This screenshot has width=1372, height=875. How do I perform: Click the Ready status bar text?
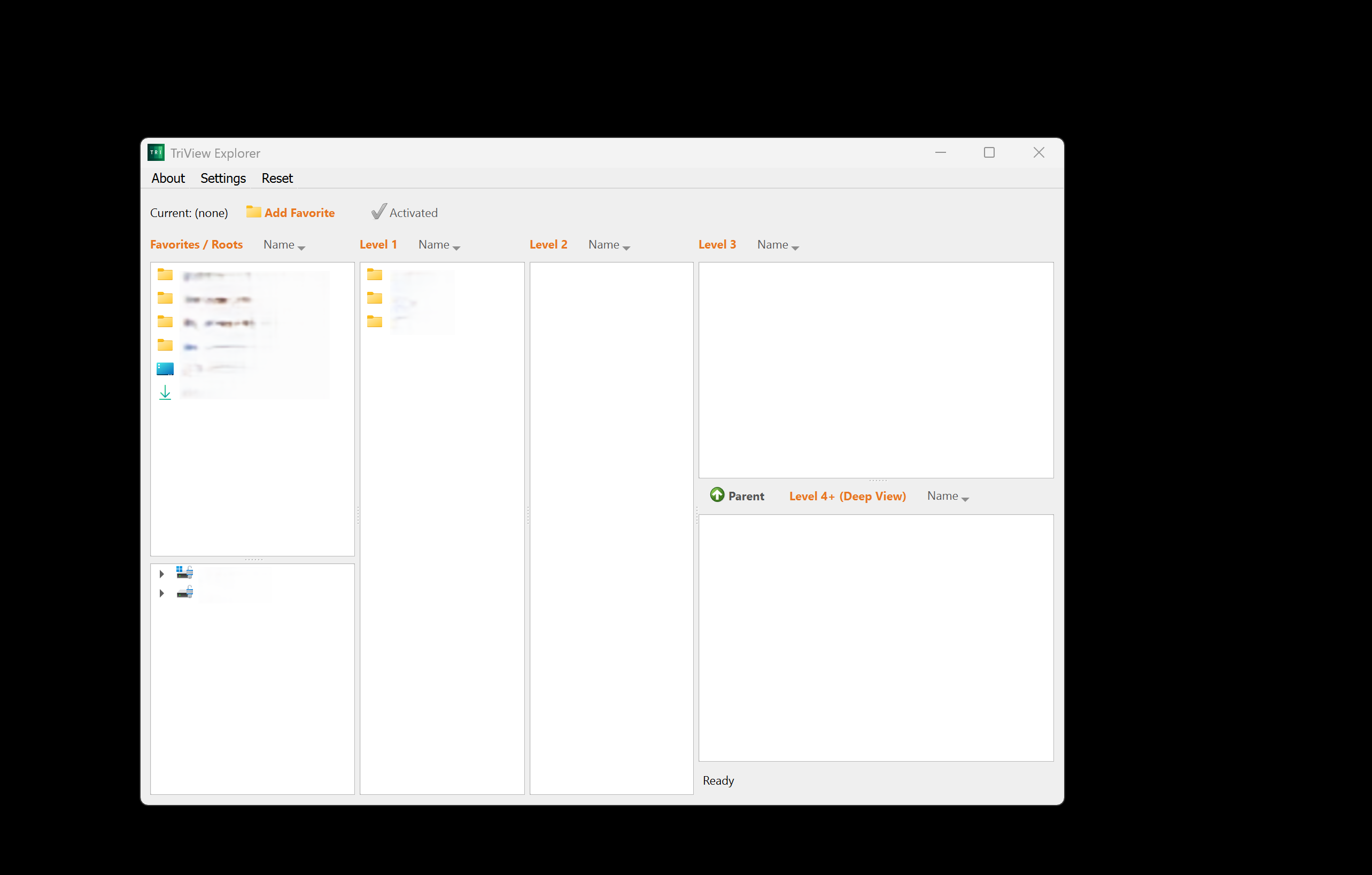click(718, 780)
